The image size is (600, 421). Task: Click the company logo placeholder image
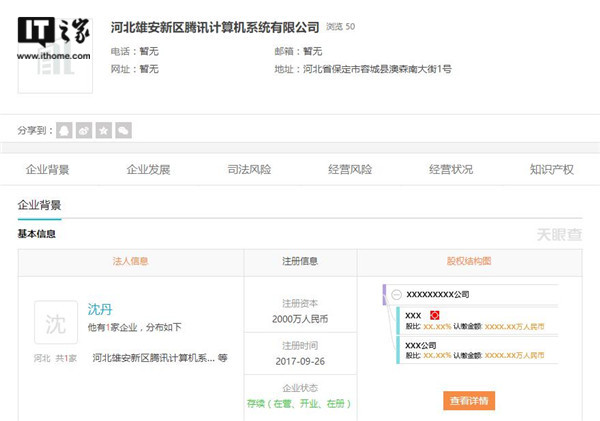[x=55, y=55]
